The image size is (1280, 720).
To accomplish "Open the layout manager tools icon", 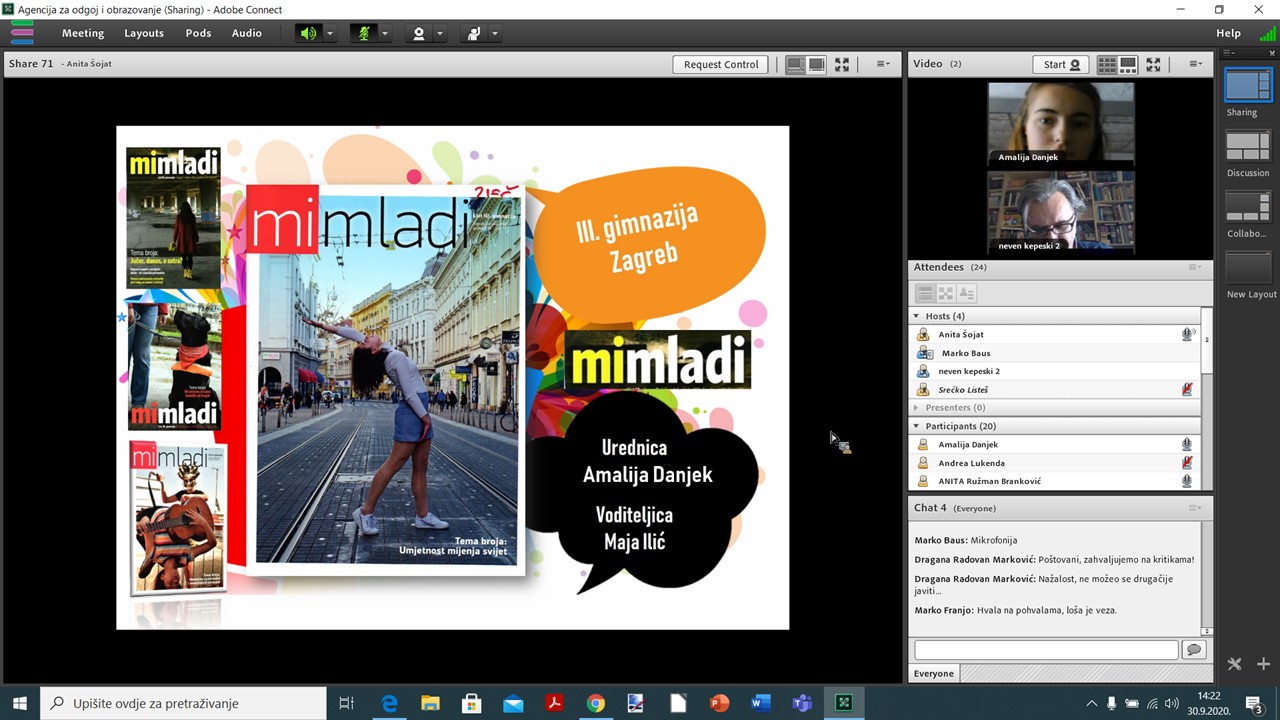I will point(1234,664).
